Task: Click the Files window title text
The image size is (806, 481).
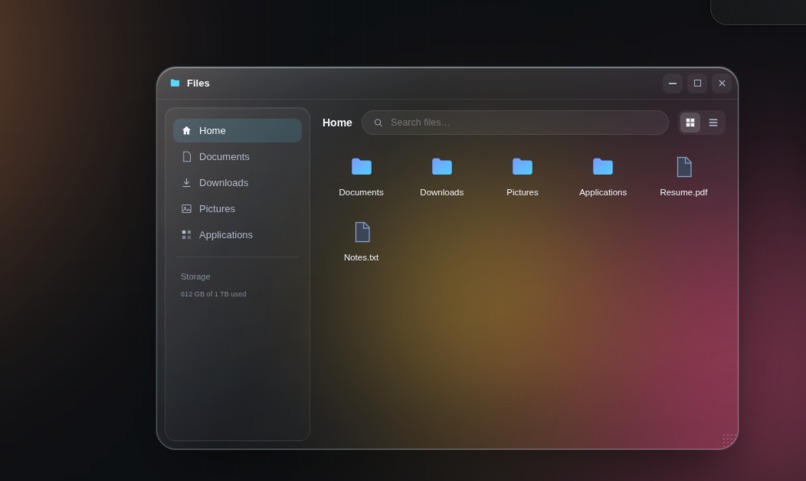Action: pos(198,83)
